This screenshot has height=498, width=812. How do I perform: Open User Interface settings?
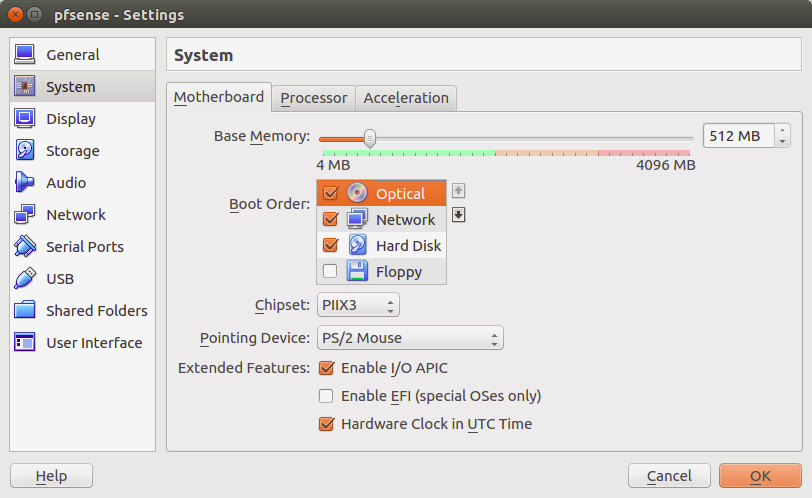[x=82, y=342]
